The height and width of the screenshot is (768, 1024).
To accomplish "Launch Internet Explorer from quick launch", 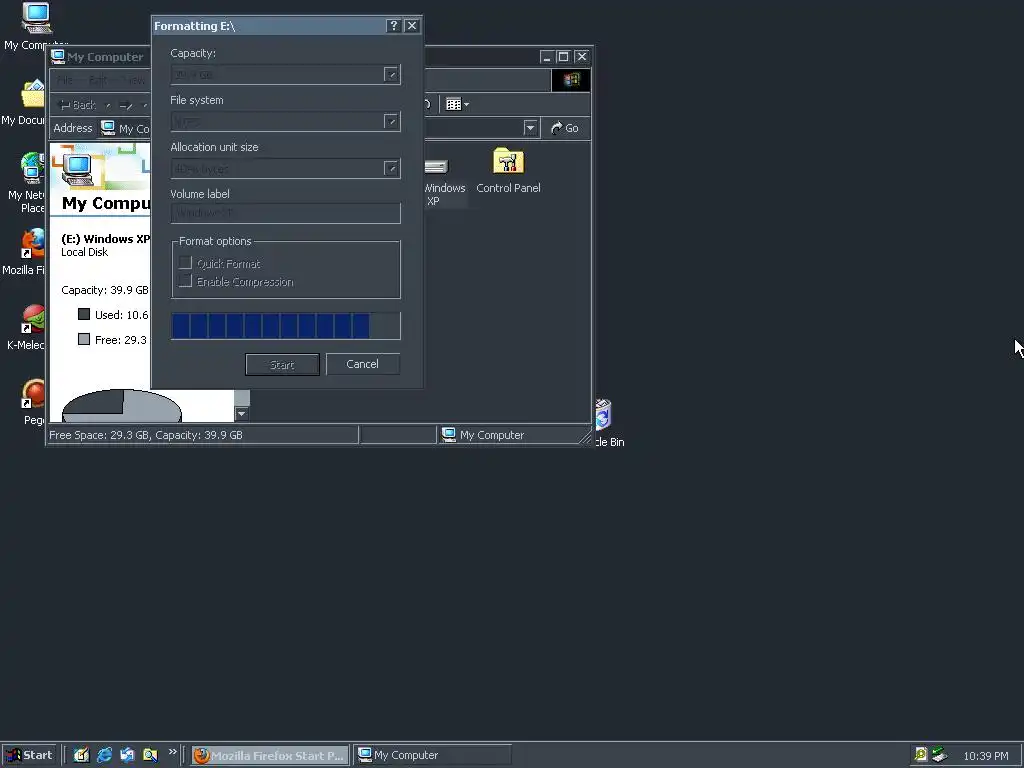I will (x=104, y=755).
